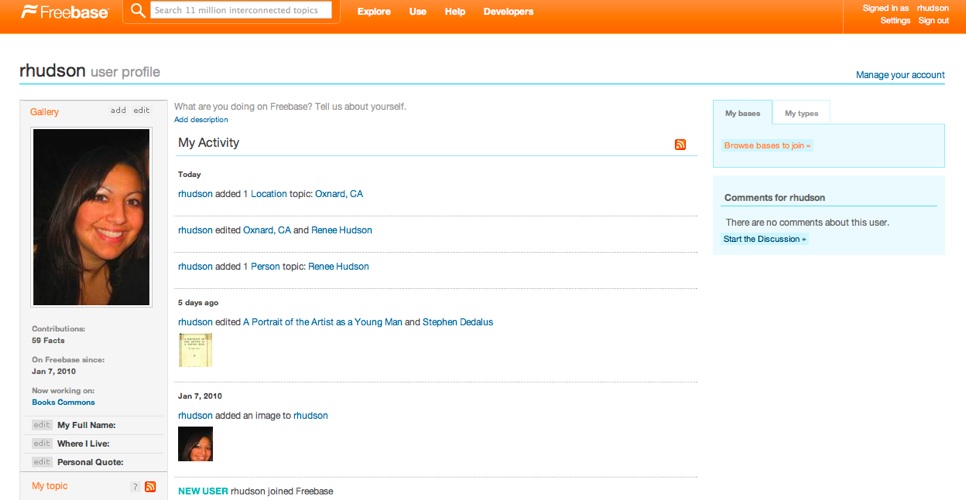Edit Personal Quote field

[42, 462]
